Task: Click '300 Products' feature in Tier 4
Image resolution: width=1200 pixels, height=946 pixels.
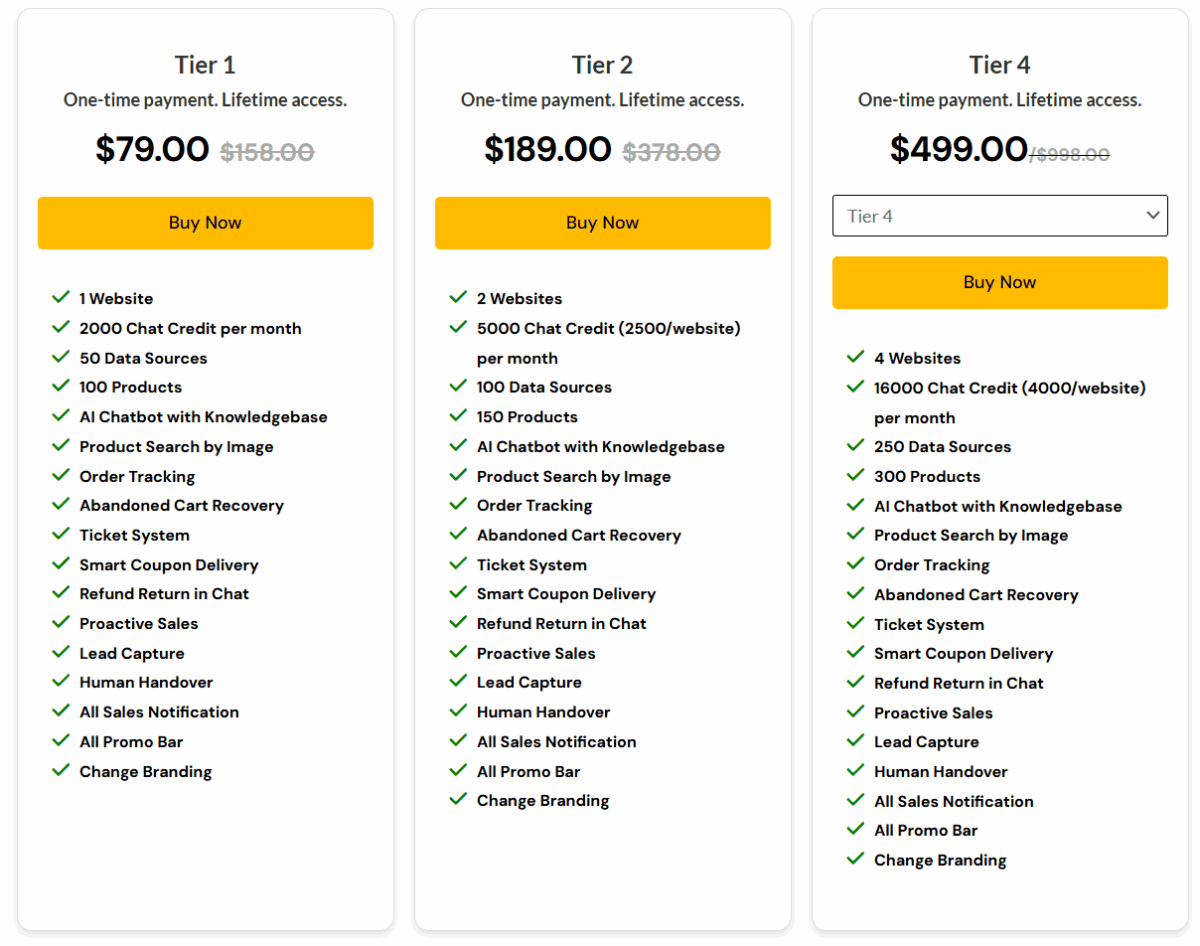Action: click(x=927, y=476)
